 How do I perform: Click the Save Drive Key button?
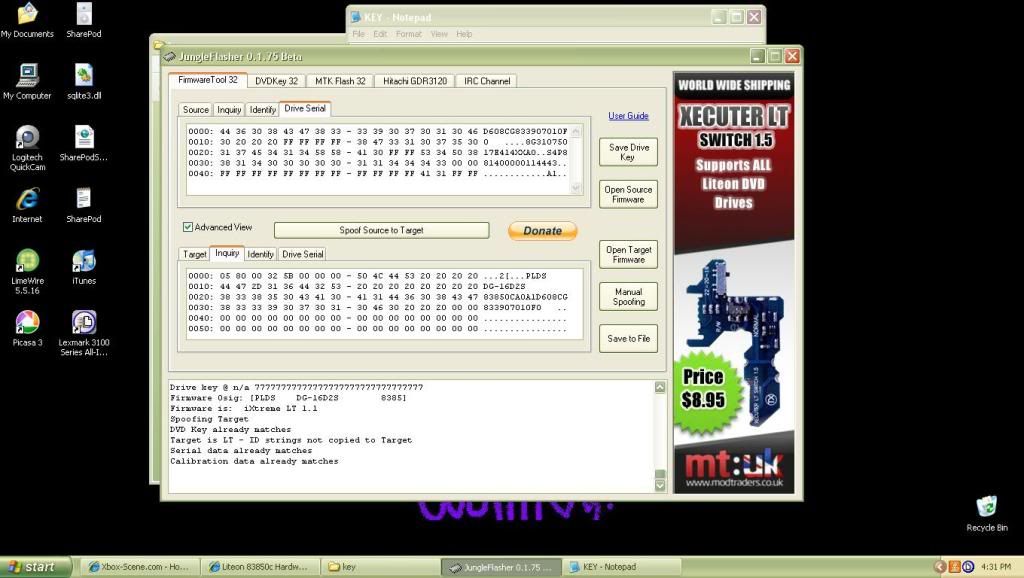tap(628, 152)
